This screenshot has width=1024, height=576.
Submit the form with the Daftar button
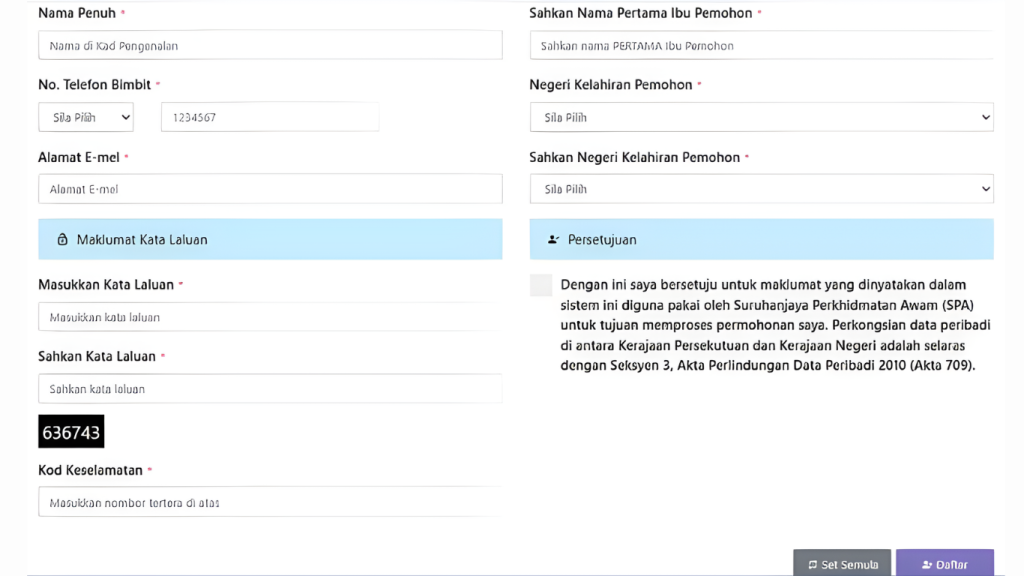(x=944, y=564)
